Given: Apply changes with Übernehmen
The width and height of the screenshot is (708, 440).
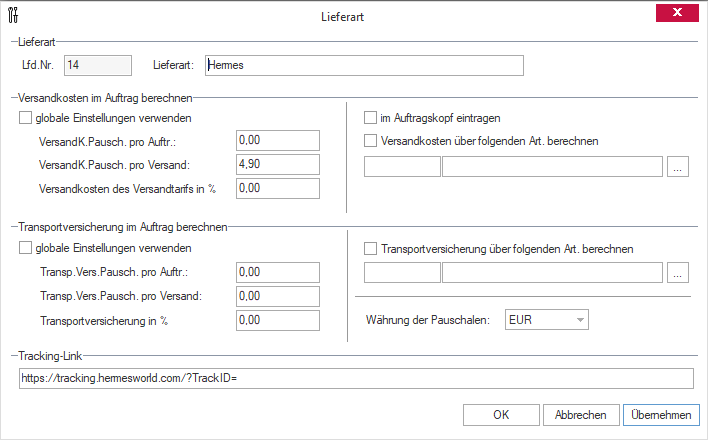Looking at the screenshot, I should (x=661, y=415).
